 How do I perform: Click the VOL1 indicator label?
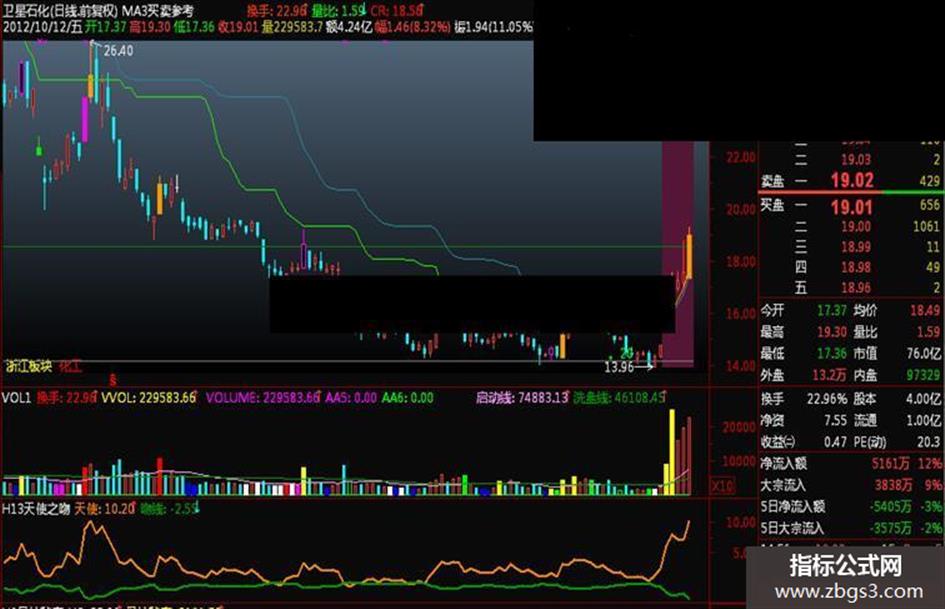tap(16, 398)
